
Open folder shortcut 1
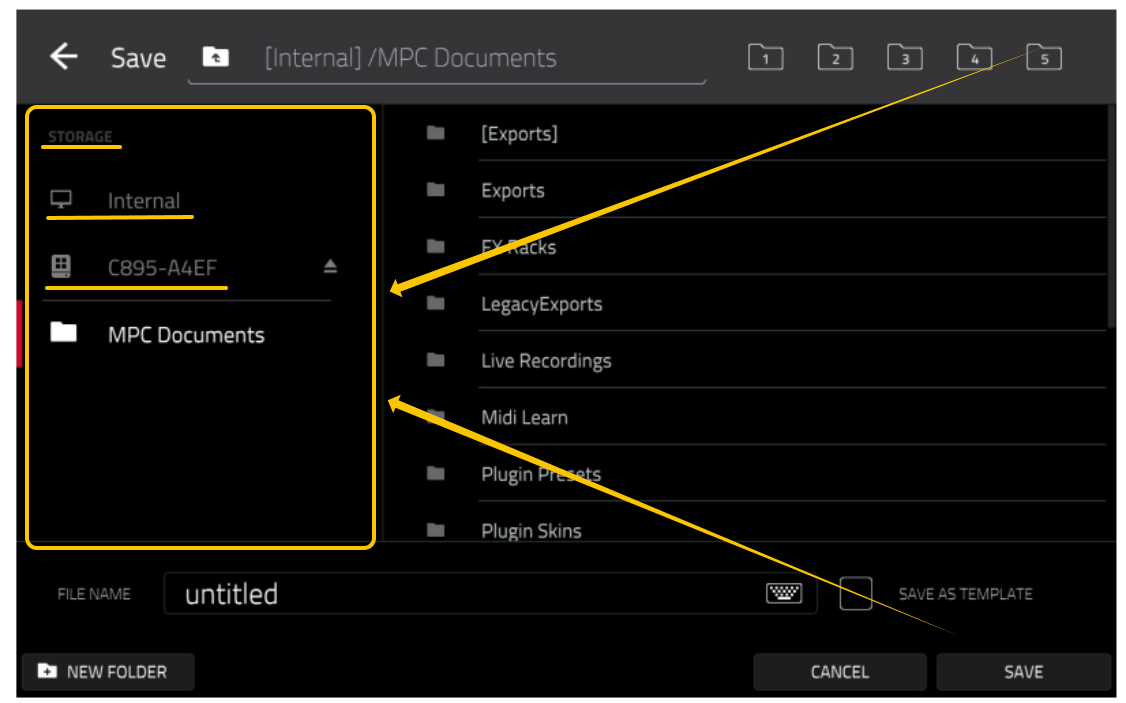[766, 57]
